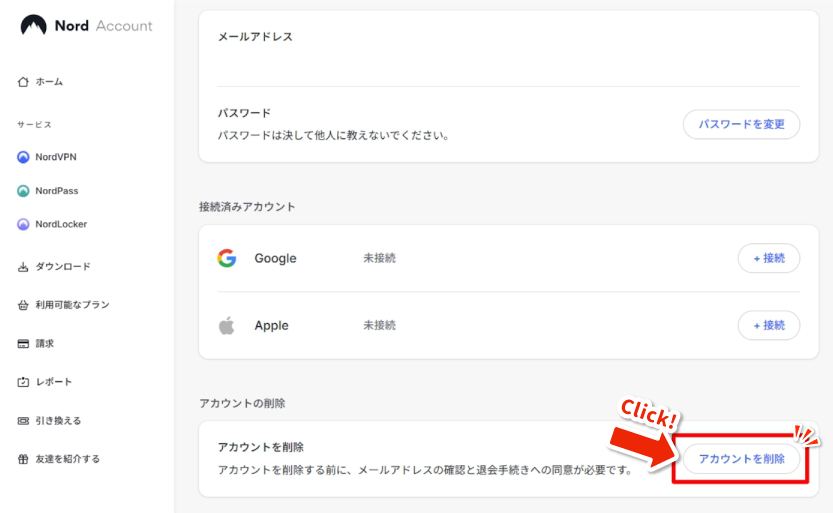Click the Google logo in connected accounts

[x=227, y=258]
